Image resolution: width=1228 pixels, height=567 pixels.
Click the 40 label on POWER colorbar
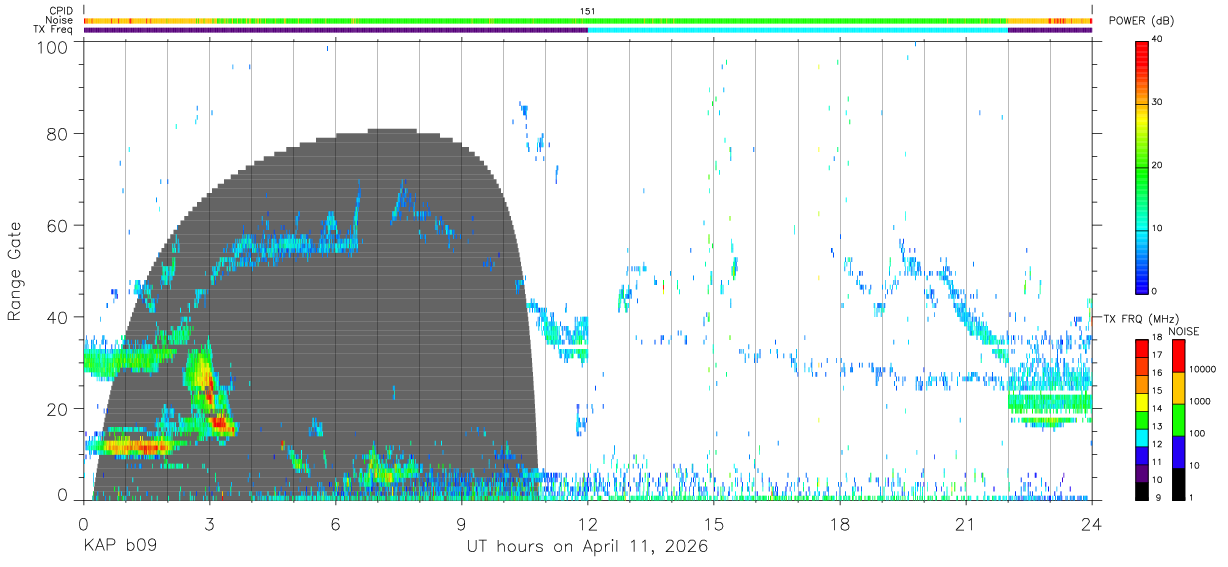(1159, 39)
